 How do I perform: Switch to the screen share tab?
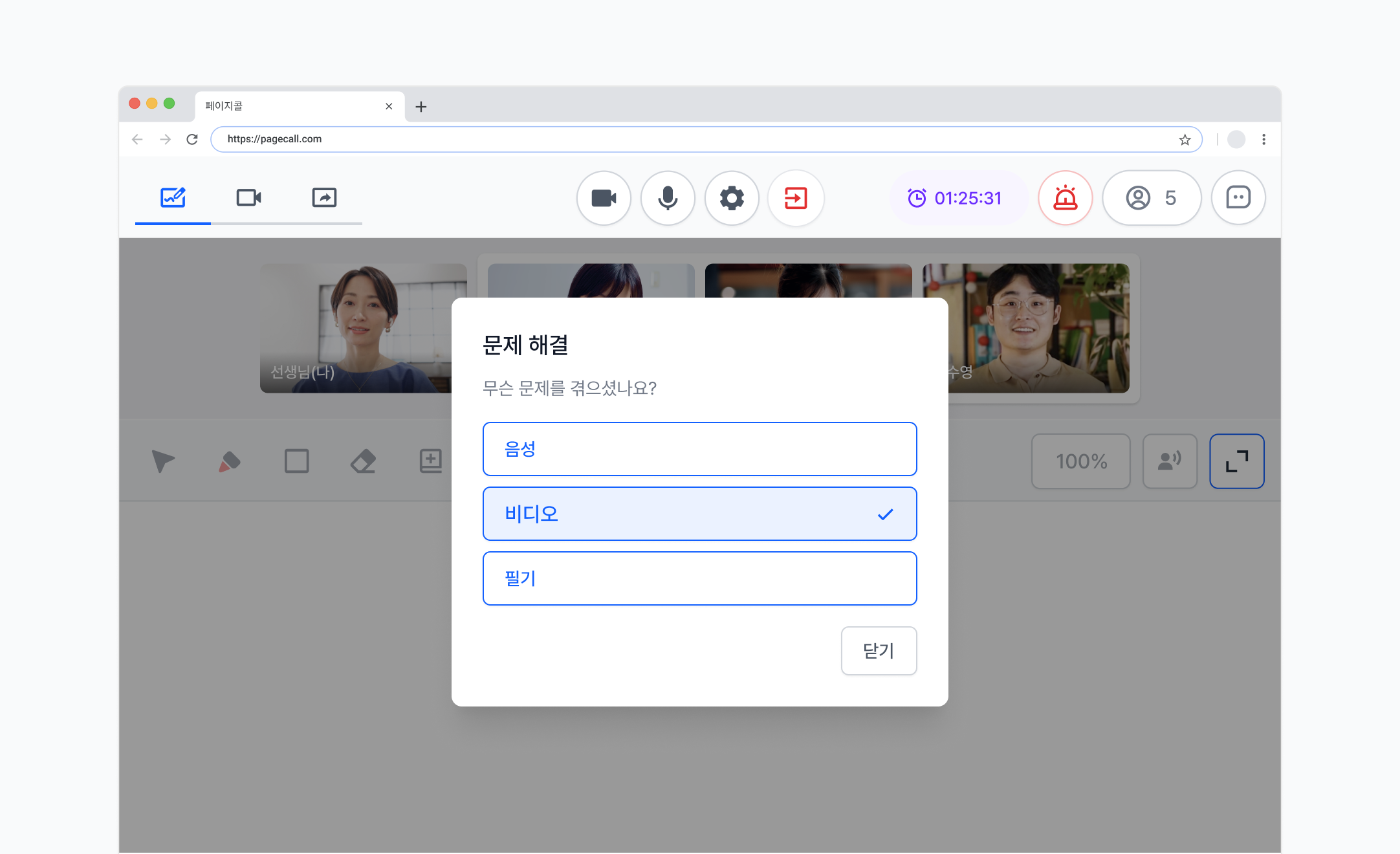(324, 197)
